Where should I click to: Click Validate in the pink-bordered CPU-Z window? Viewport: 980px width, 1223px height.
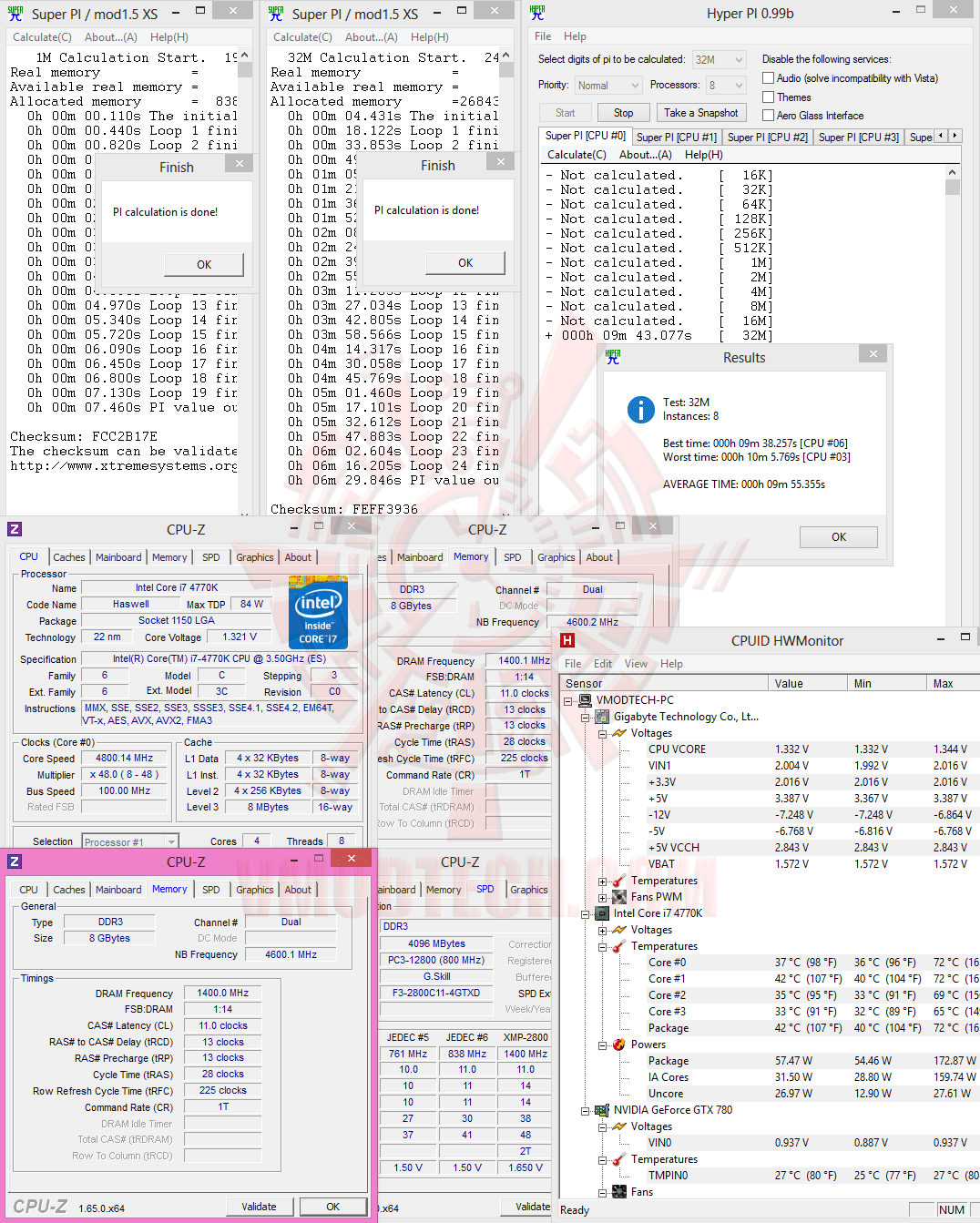point(259,1207)
